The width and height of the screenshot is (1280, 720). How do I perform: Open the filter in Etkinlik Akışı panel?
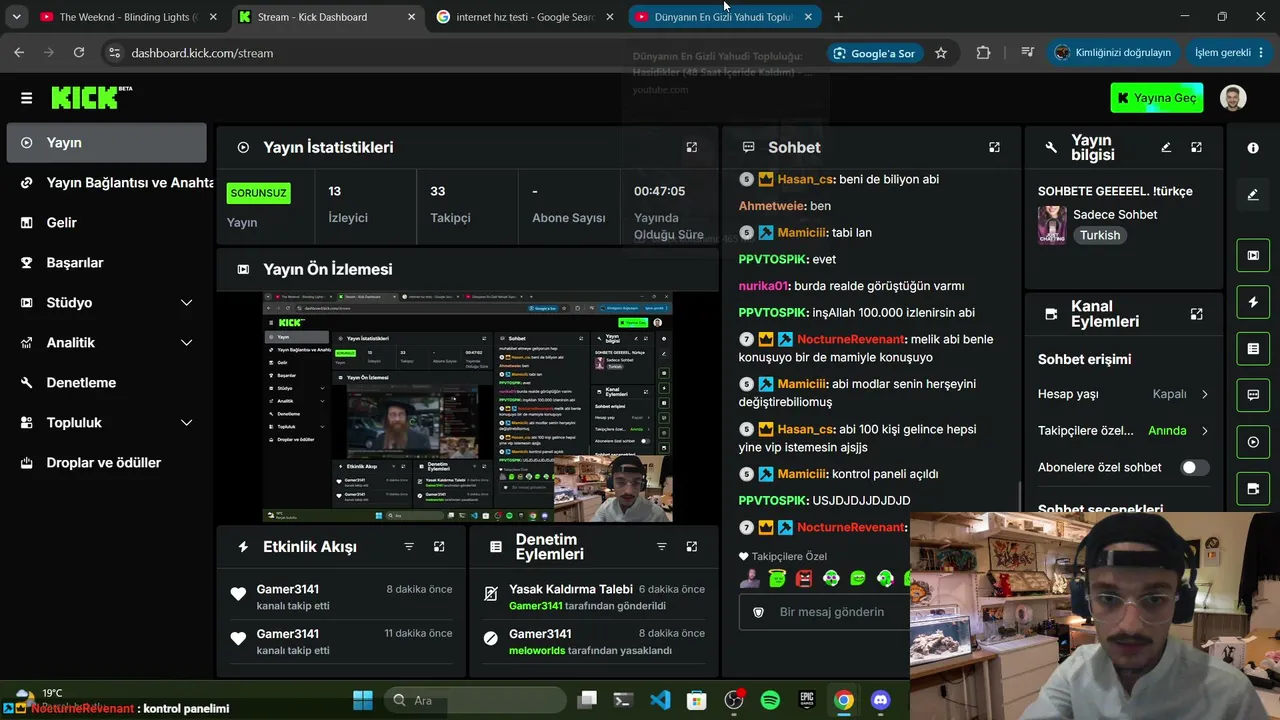pos(409,547)
